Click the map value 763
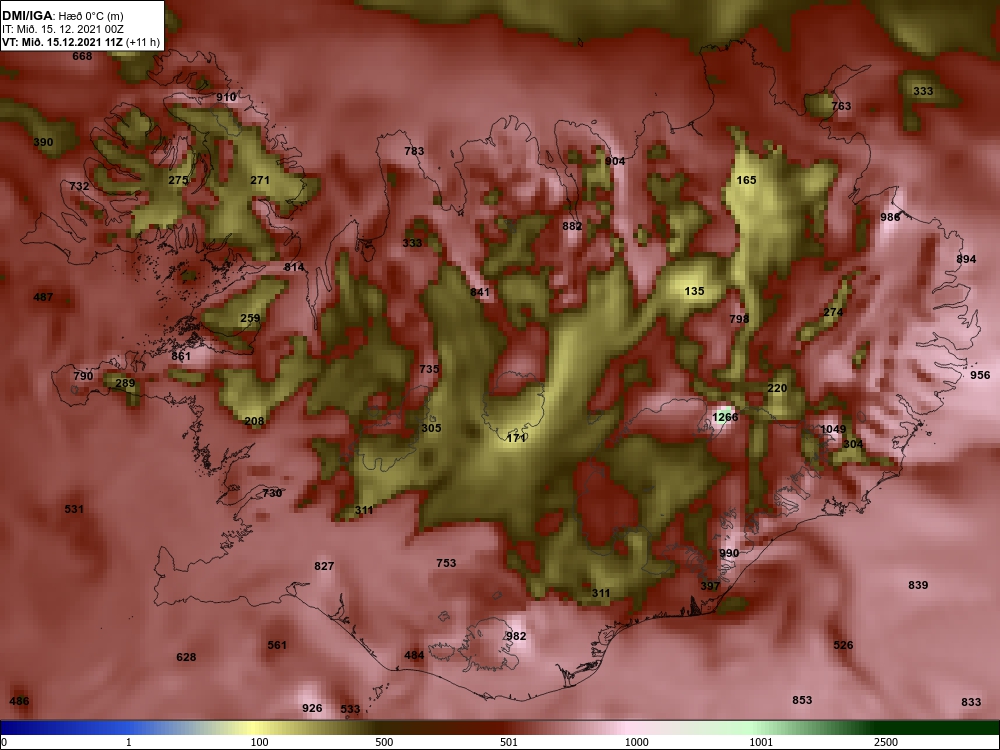1000x750 pixels. coord(841,106)
